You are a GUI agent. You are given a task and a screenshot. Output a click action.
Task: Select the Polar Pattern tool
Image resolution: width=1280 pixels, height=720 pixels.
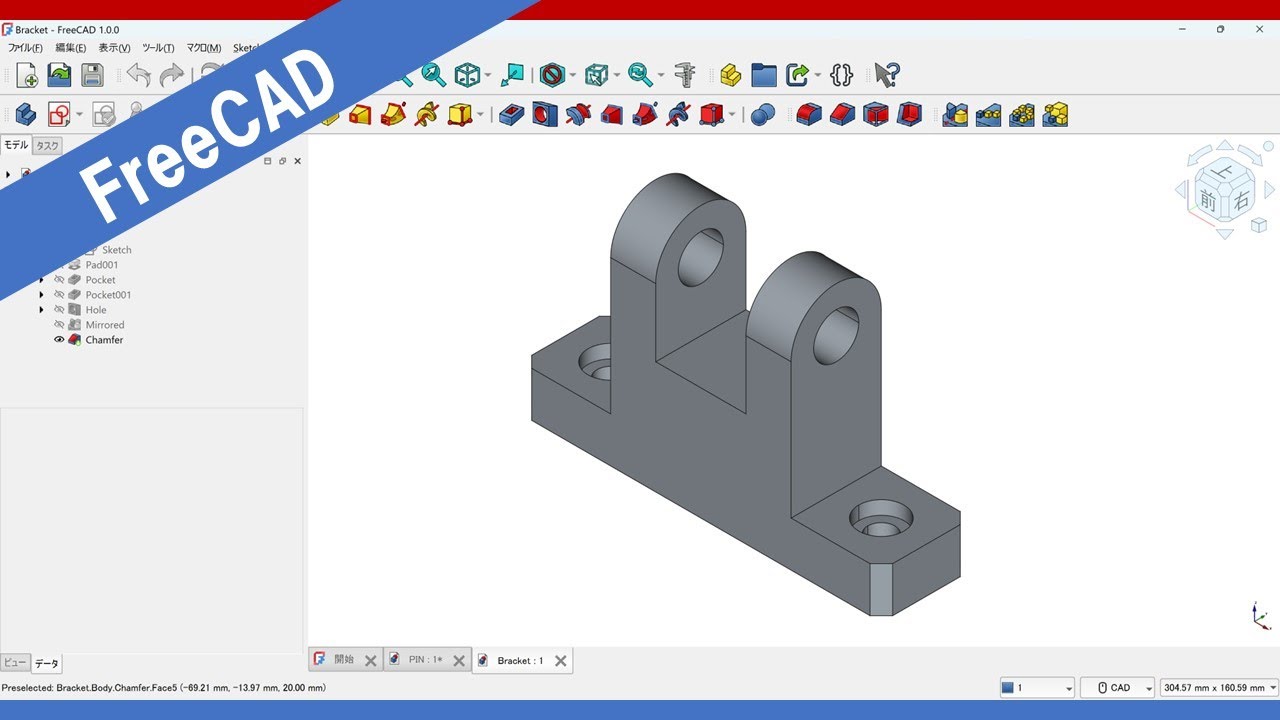point(1022,114)
